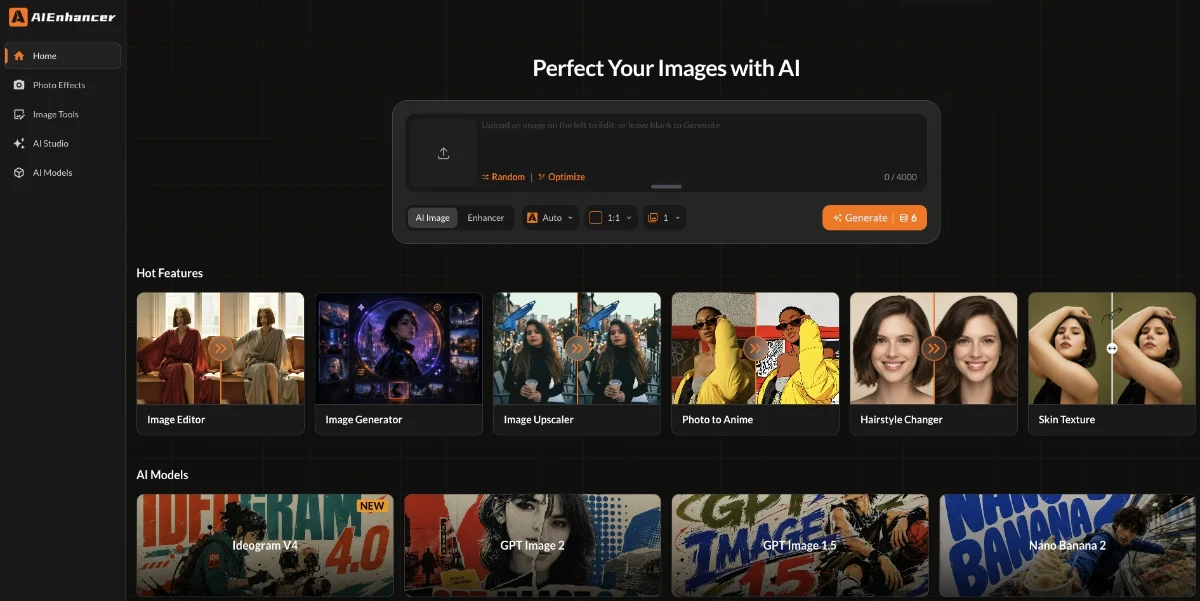This screenshot has width=1200, height=601.
Task: Open Image Tools in the sidebar
Action: coord(62,114)
